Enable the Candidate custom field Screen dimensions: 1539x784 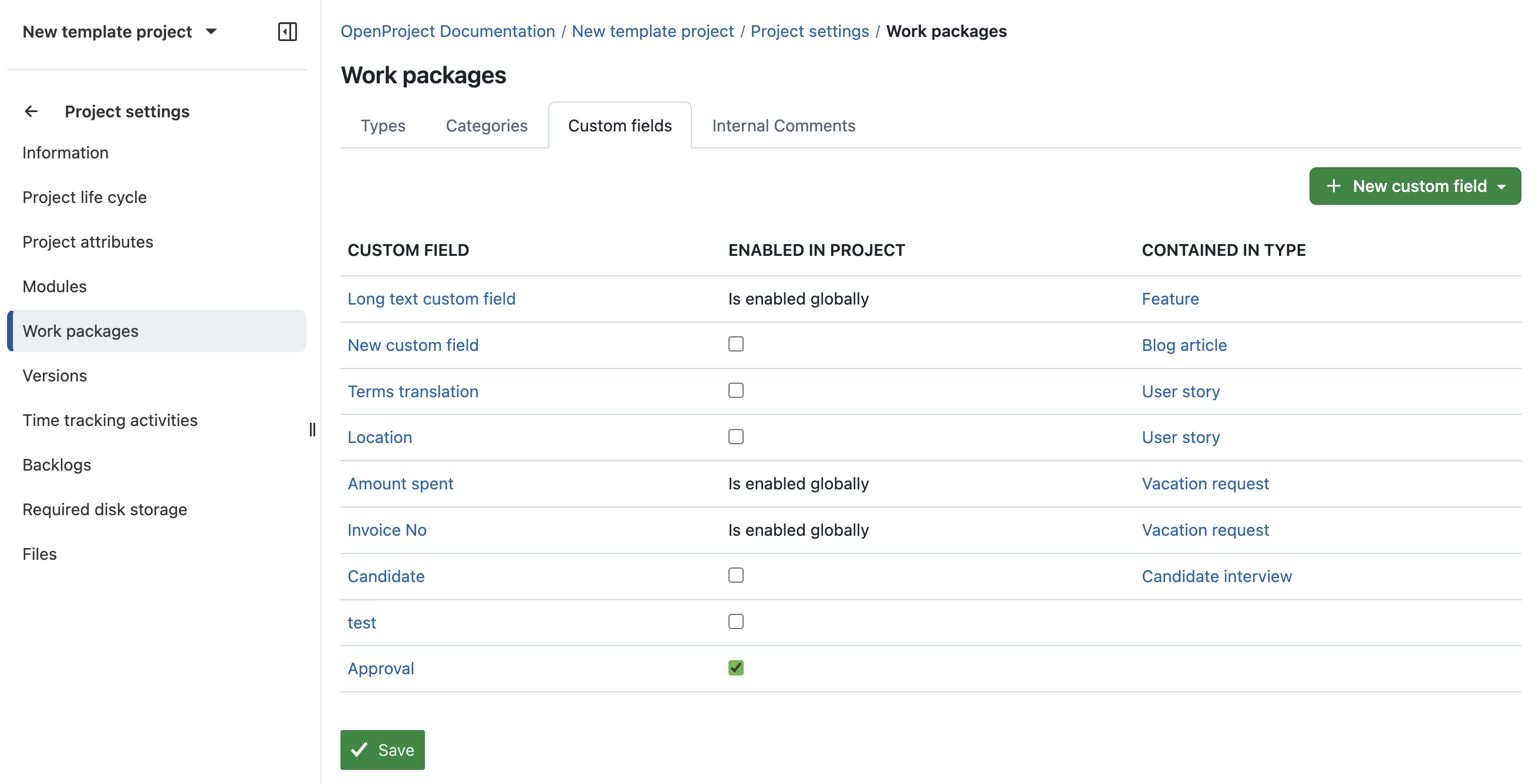click(736, 575)
